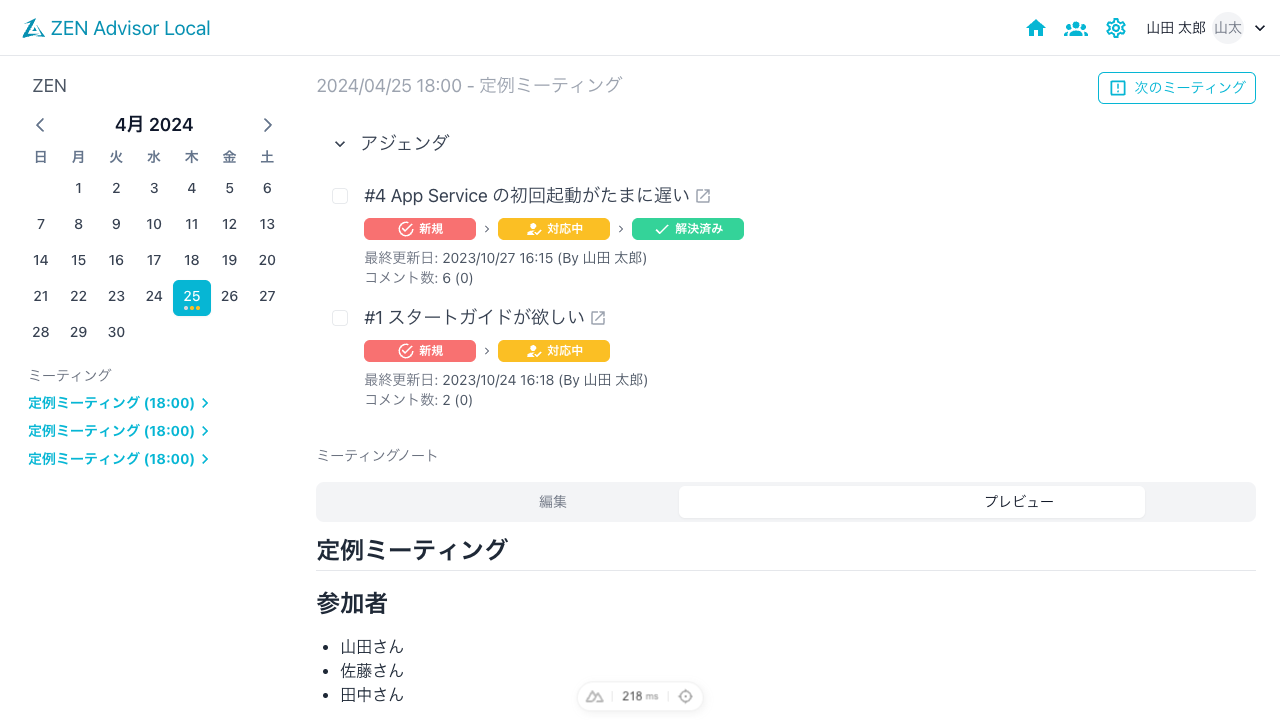Click the 解決済み status badge
1280x720 pixels.
pos(688,229)
